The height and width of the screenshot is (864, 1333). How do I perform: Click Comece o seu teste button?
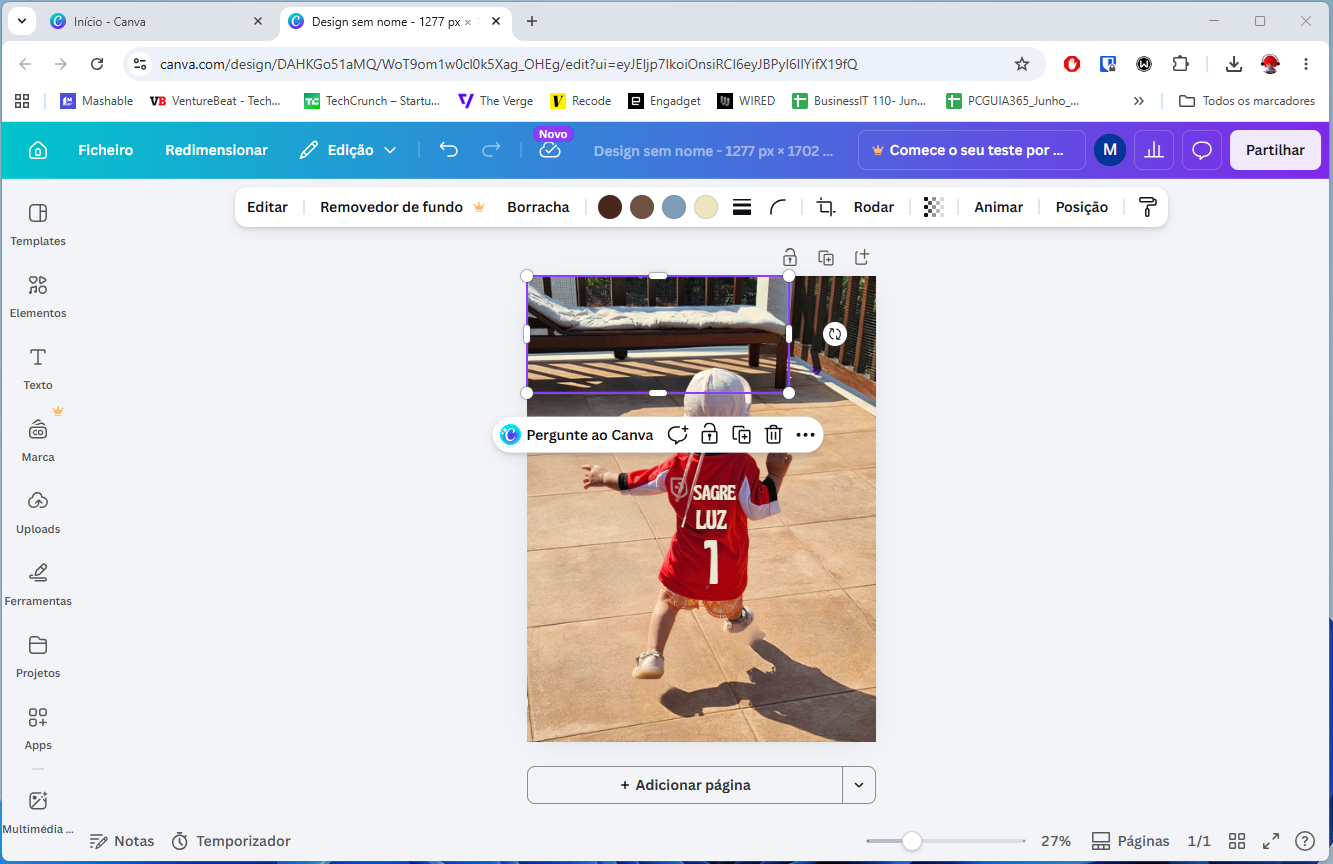click(x=972, y=150)
